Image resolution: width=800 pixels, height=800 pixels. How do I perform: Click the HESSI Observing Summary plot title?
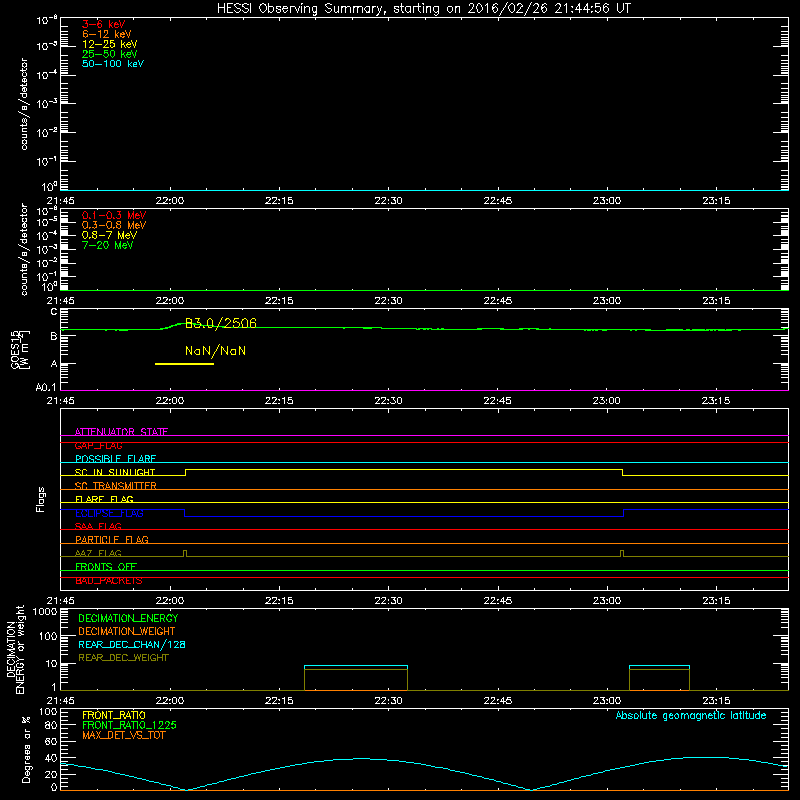click(x=423, y=9)
